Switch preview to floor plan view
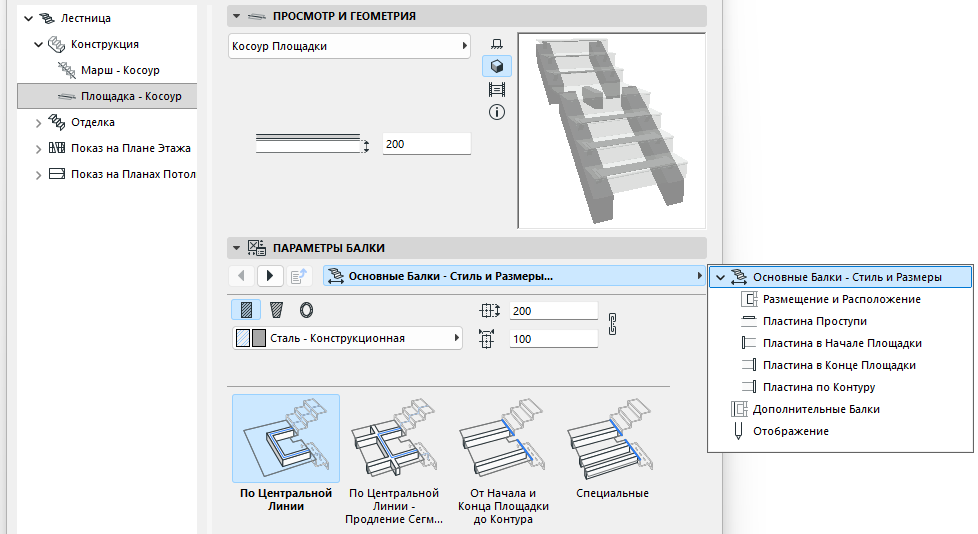 pyautogui.click(x=496, y=44)
